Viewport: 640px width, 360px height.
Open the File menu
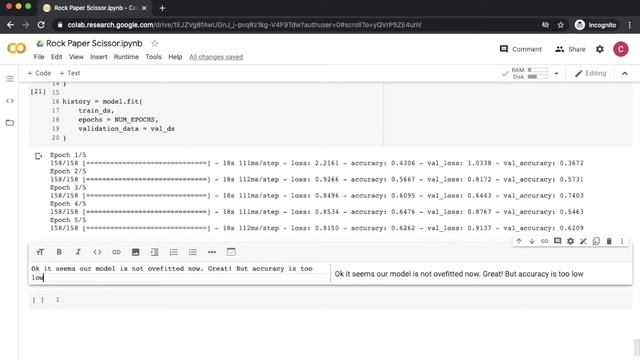point(39,57)
